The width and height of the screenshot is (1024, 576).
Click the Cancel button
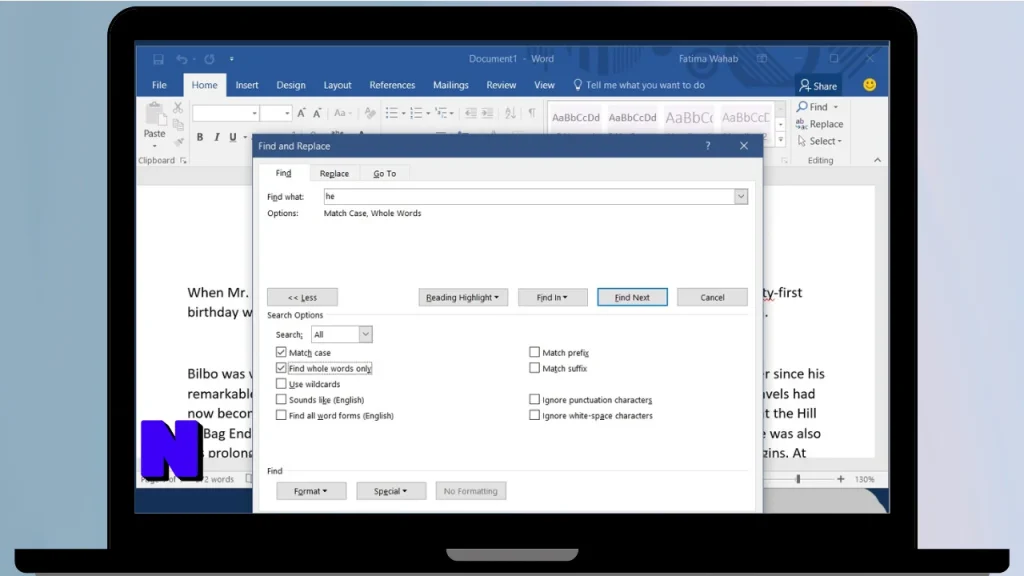712,297
